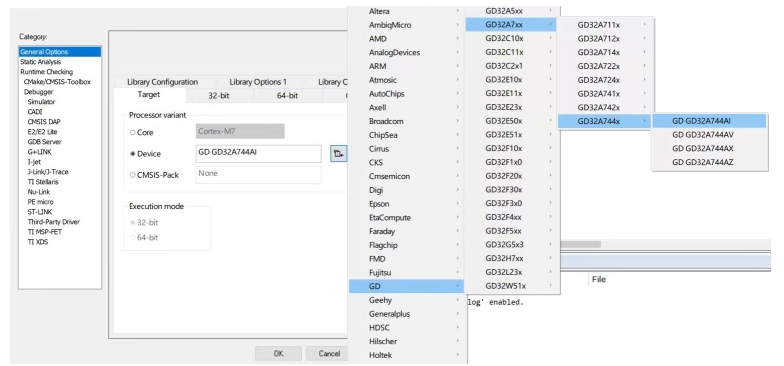Image resolution: width=784 pixels, height=366 pixels.
Task: Open the GD32A711x series submenu
Action: coord(604,24)
